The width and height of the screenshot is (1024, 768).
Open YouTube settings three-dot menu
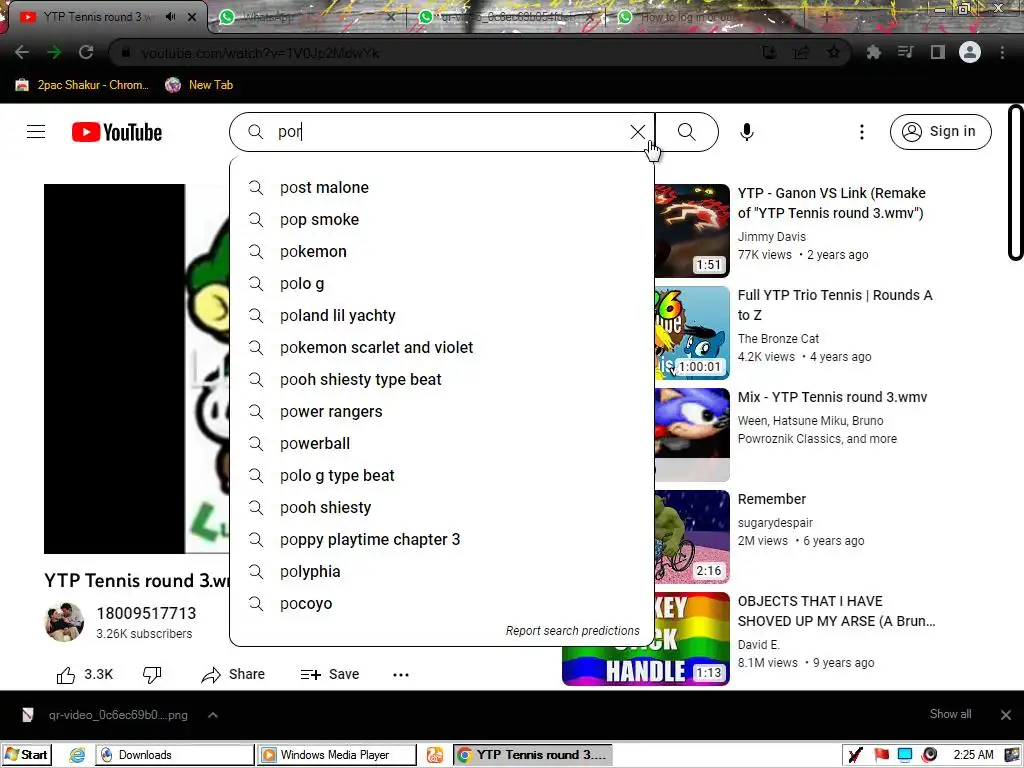862,132
